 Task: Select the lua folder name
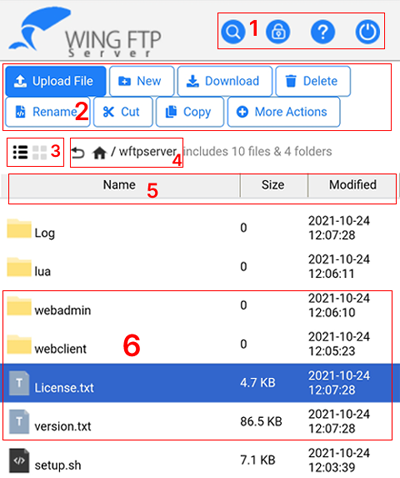(x=43, y=271)
